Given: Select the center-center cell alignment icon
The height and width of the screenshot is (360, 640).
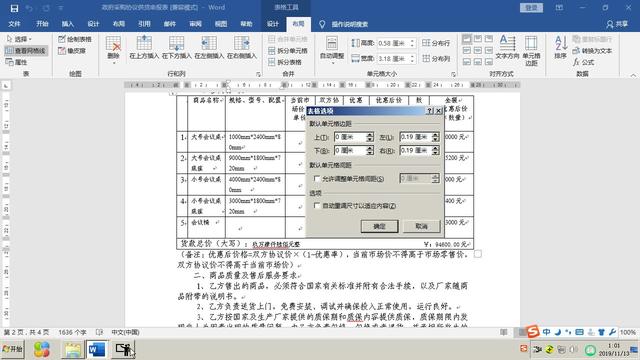Looking at the screenshot, I should [x=478, y=51].
